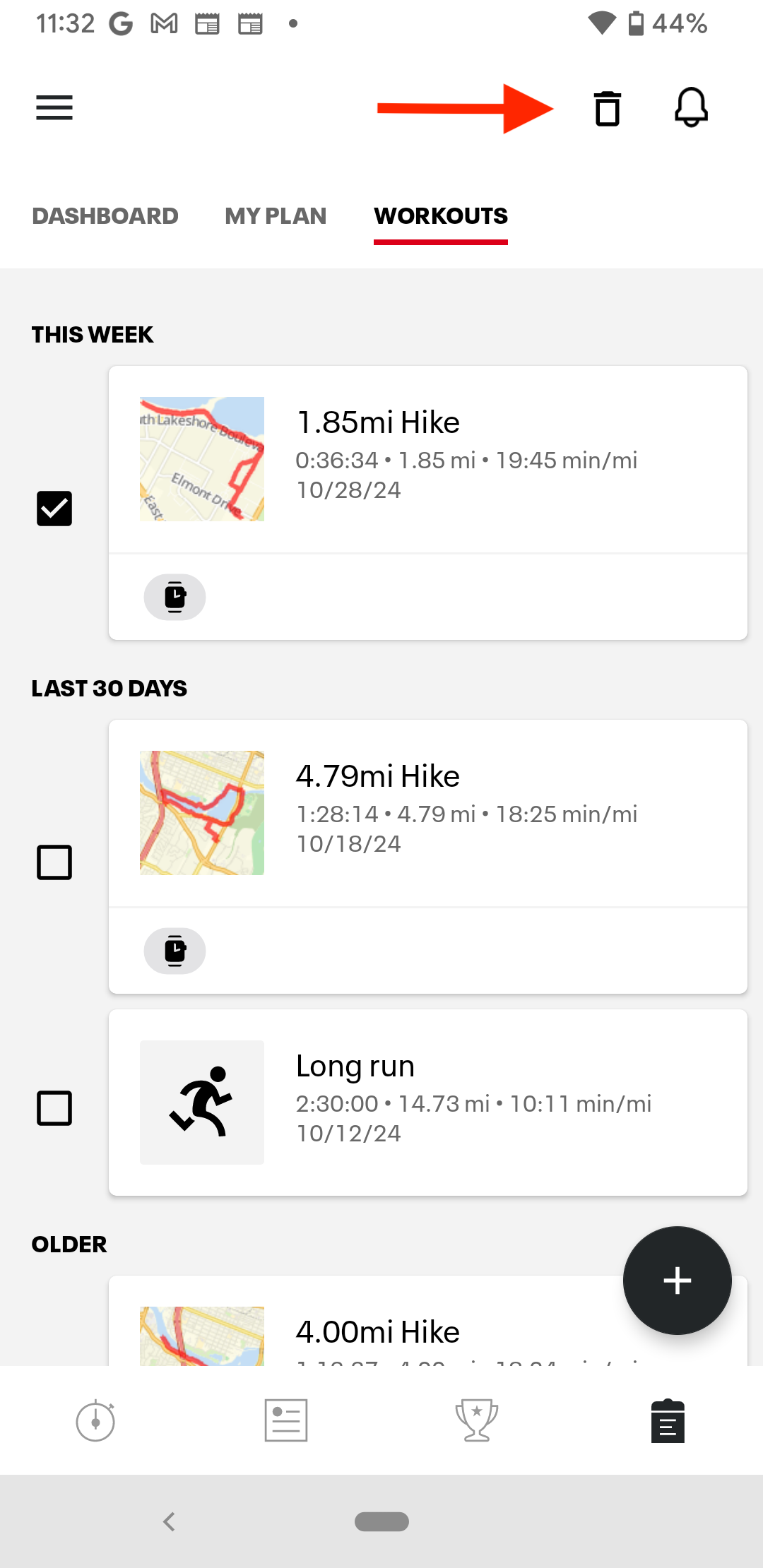This screenshot has height=1568, width=763.
Task: Tap the plus add workout button
Action: 677,1281
